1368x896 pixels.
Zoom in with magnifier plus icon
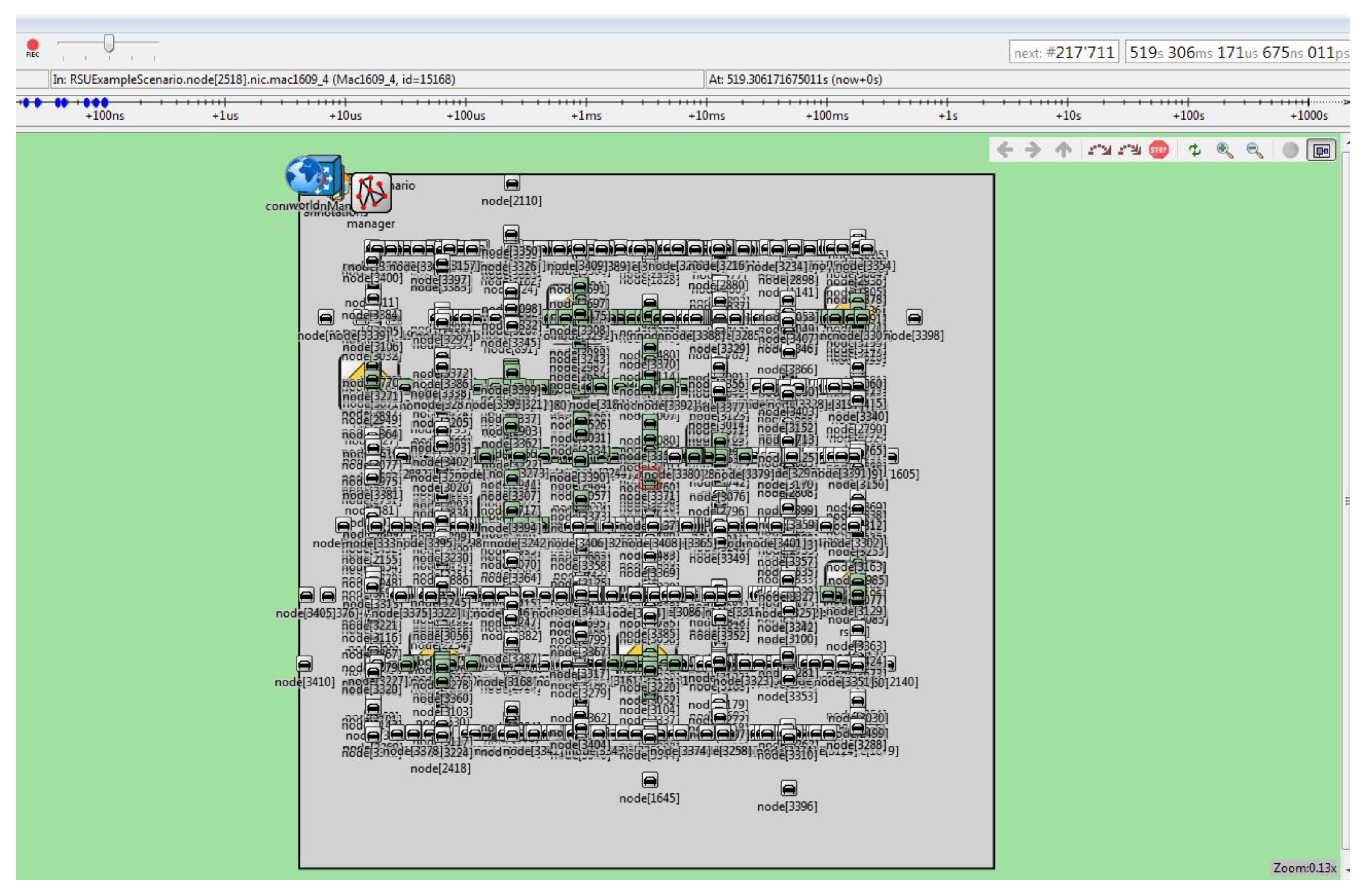(x=1224, y=150)
